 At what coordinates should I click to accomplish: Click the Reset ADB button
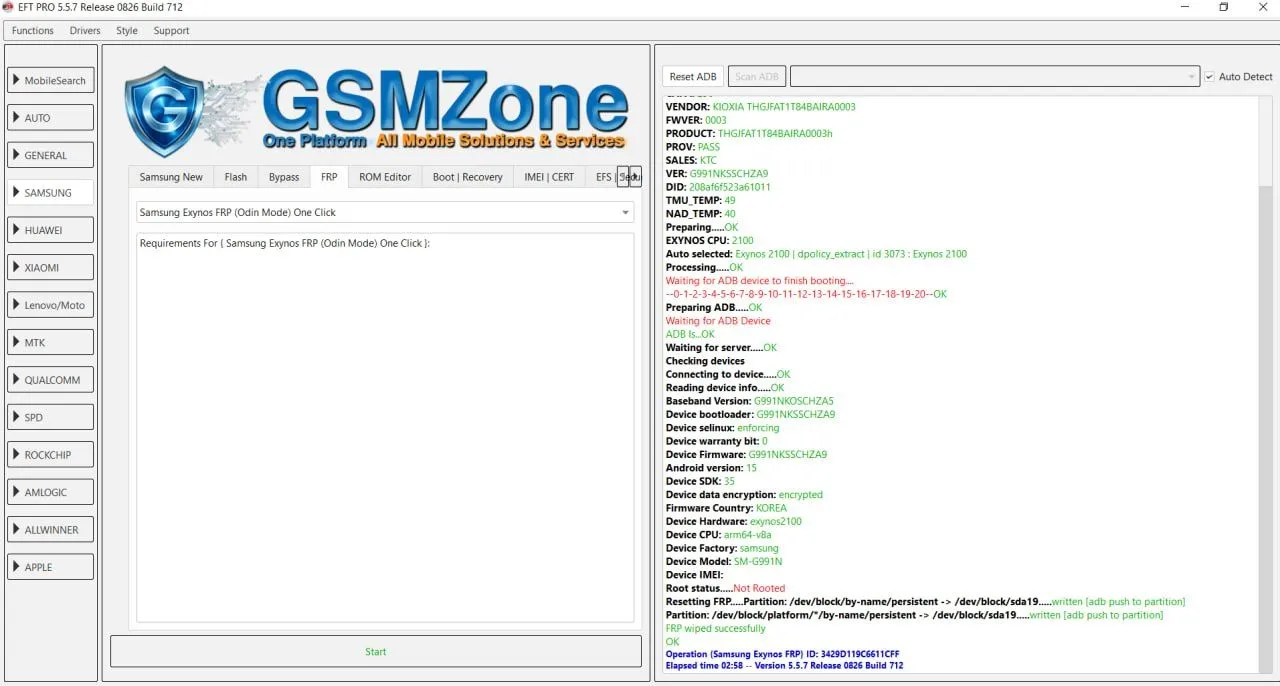[x=693, y=77]
